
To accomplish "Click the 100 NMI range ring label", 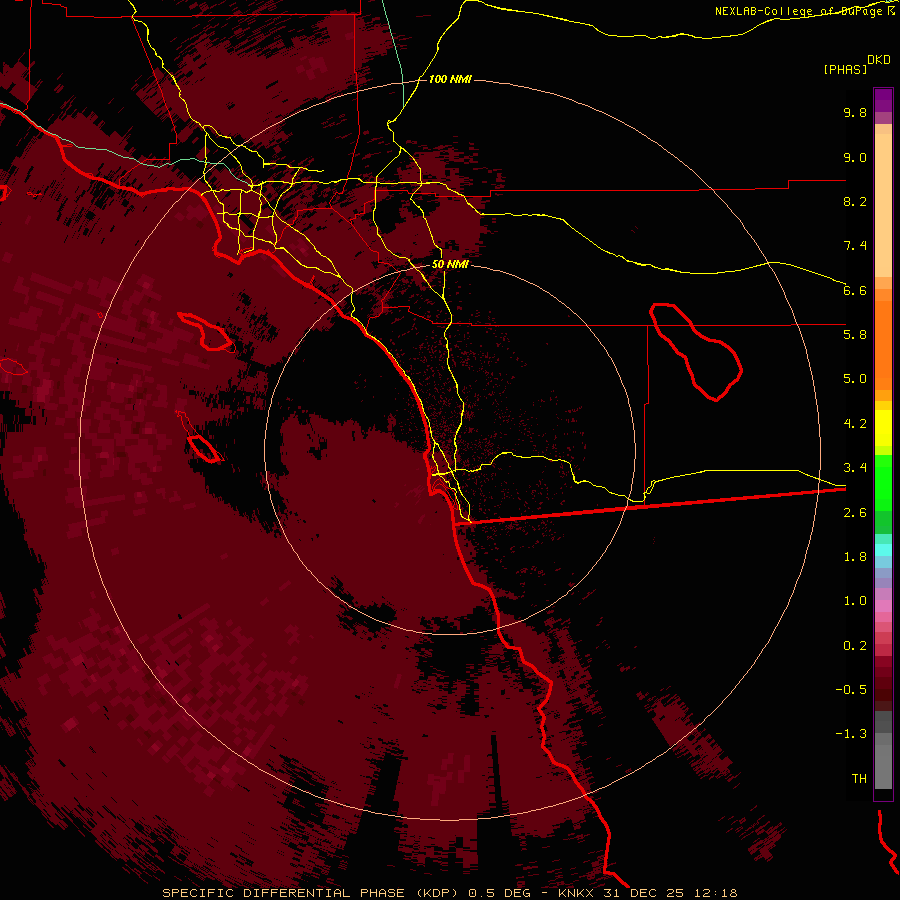I will [450, 79].
